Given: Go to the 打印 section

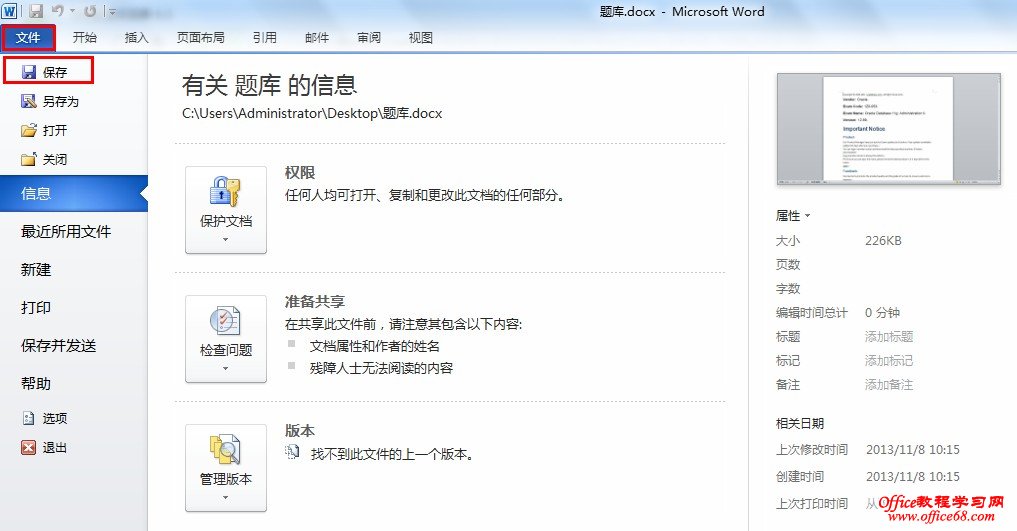Looking at the screenshot, I should pos(36,307).
